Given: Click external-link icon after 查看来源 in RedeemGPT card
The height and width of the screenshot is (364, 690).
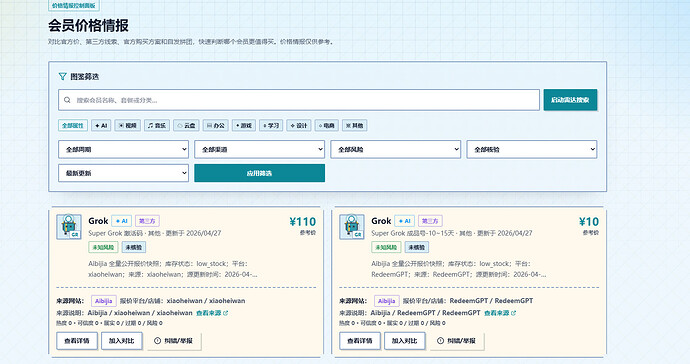Looking at the screenshot, I should 514,313.
